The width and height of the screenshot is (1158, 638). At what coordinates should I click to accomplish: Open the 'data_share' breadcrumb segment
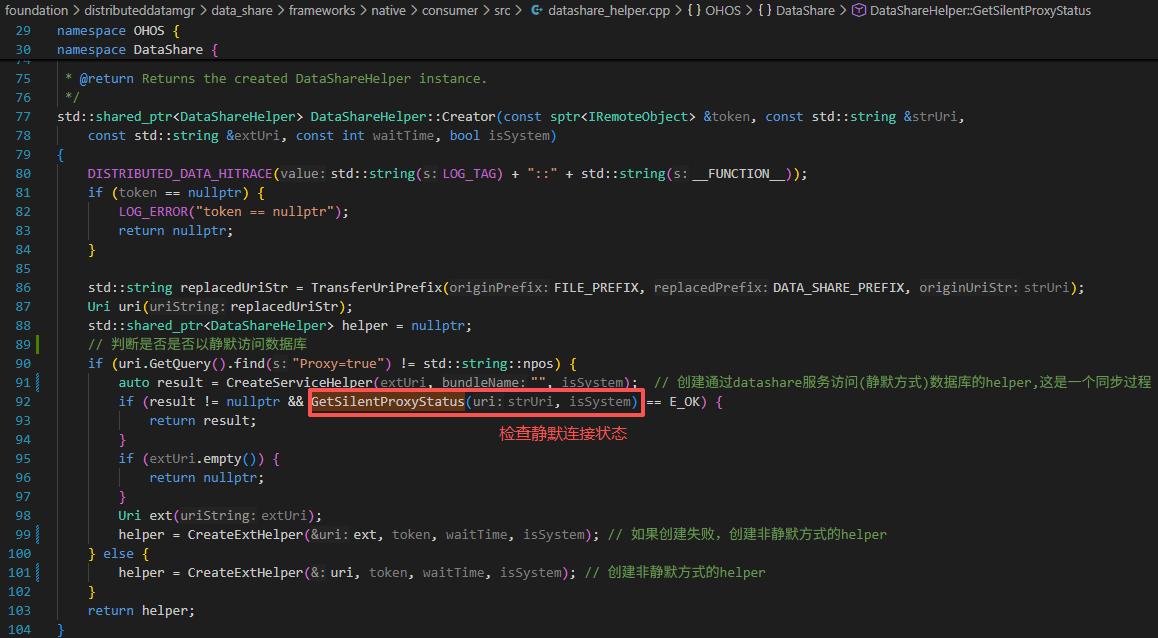click(x=240, y=10)
